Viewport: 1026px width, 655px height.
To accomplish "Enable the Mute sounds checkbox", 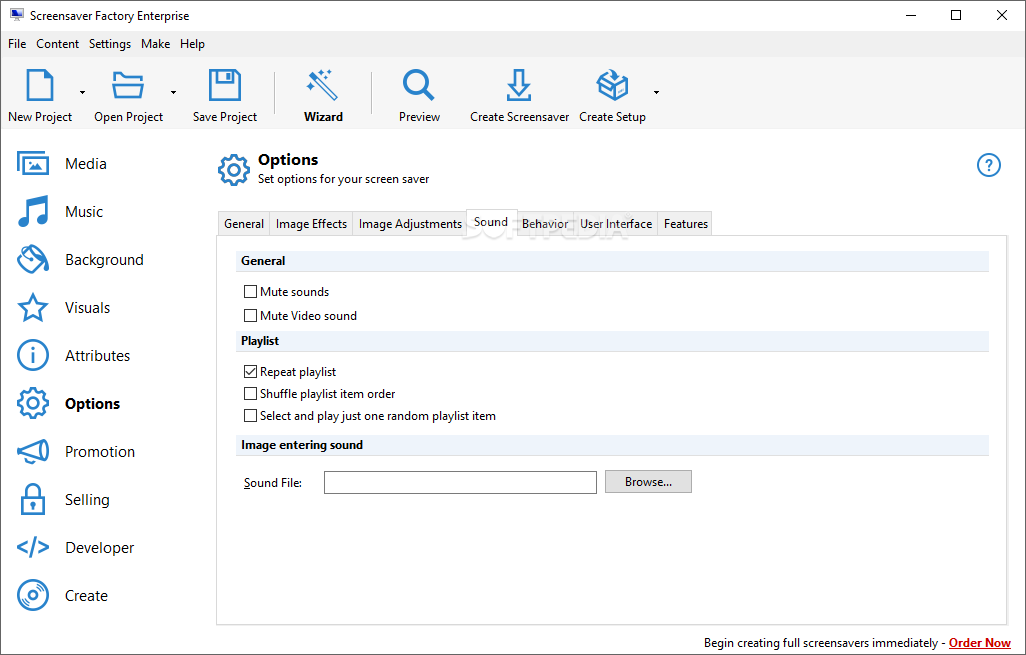I will [x=250, y=292].
